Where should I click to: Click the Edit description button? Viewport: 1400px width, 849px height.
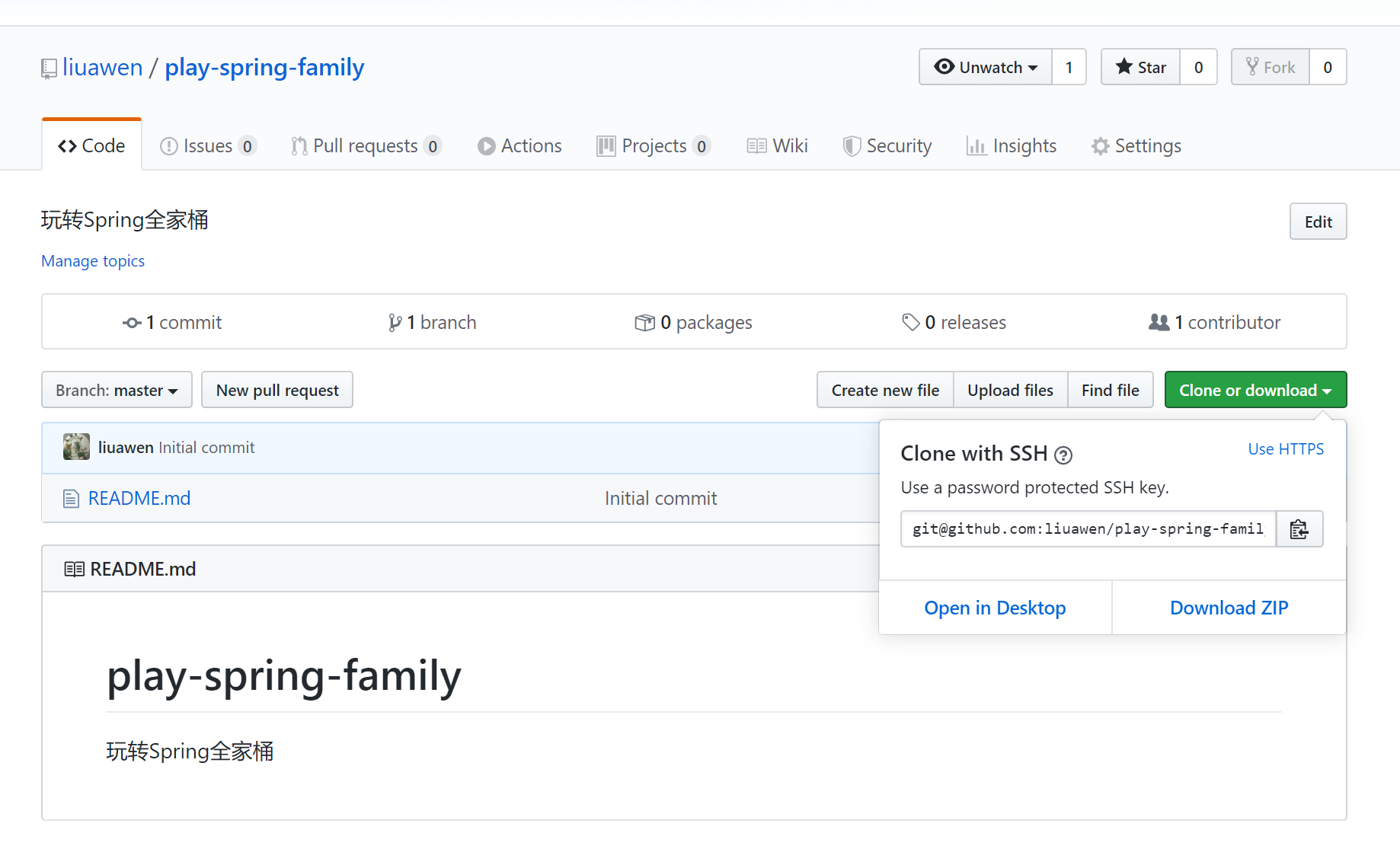pos(1318,222)
